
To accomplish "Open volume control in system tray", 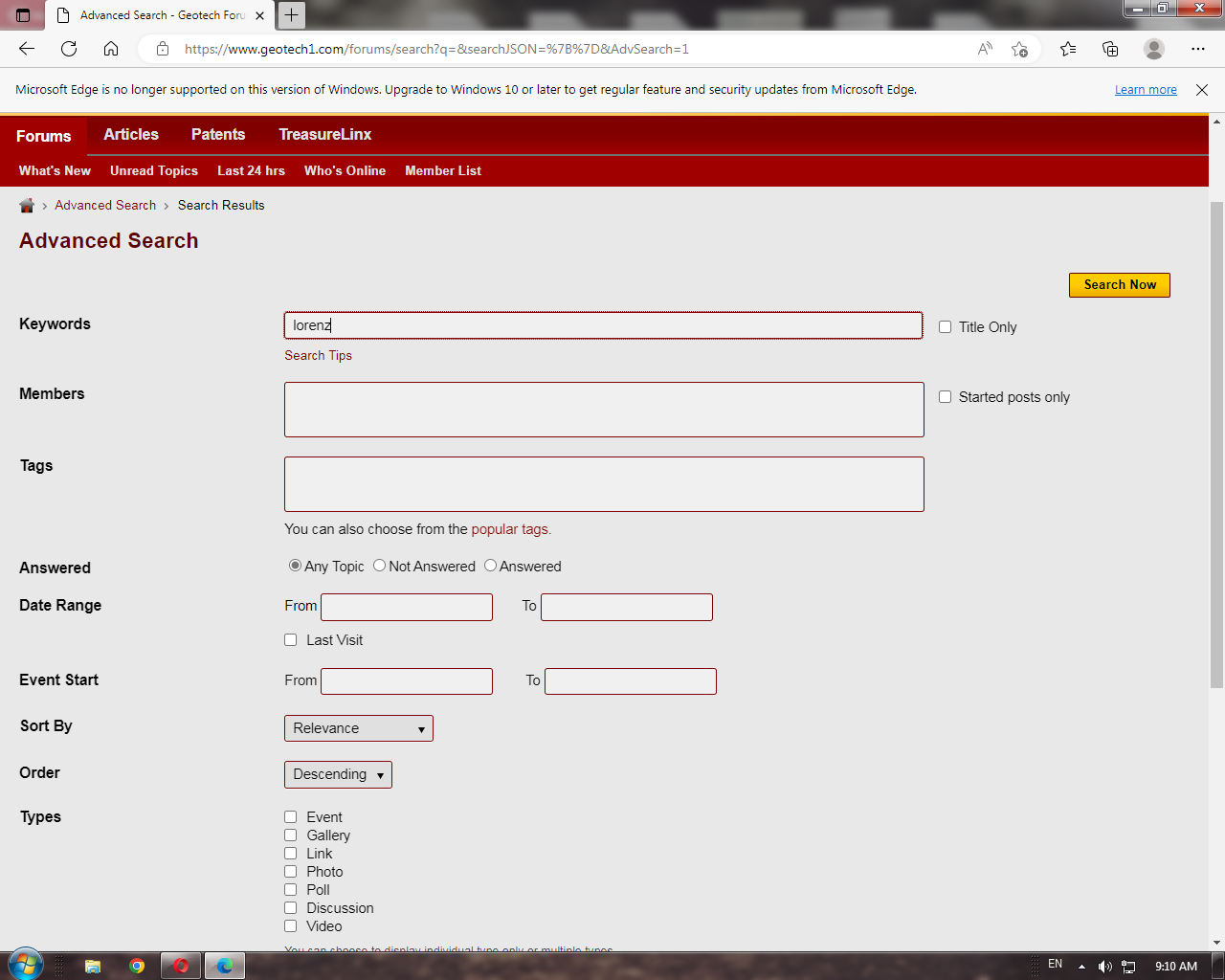I will [1105, 967].
